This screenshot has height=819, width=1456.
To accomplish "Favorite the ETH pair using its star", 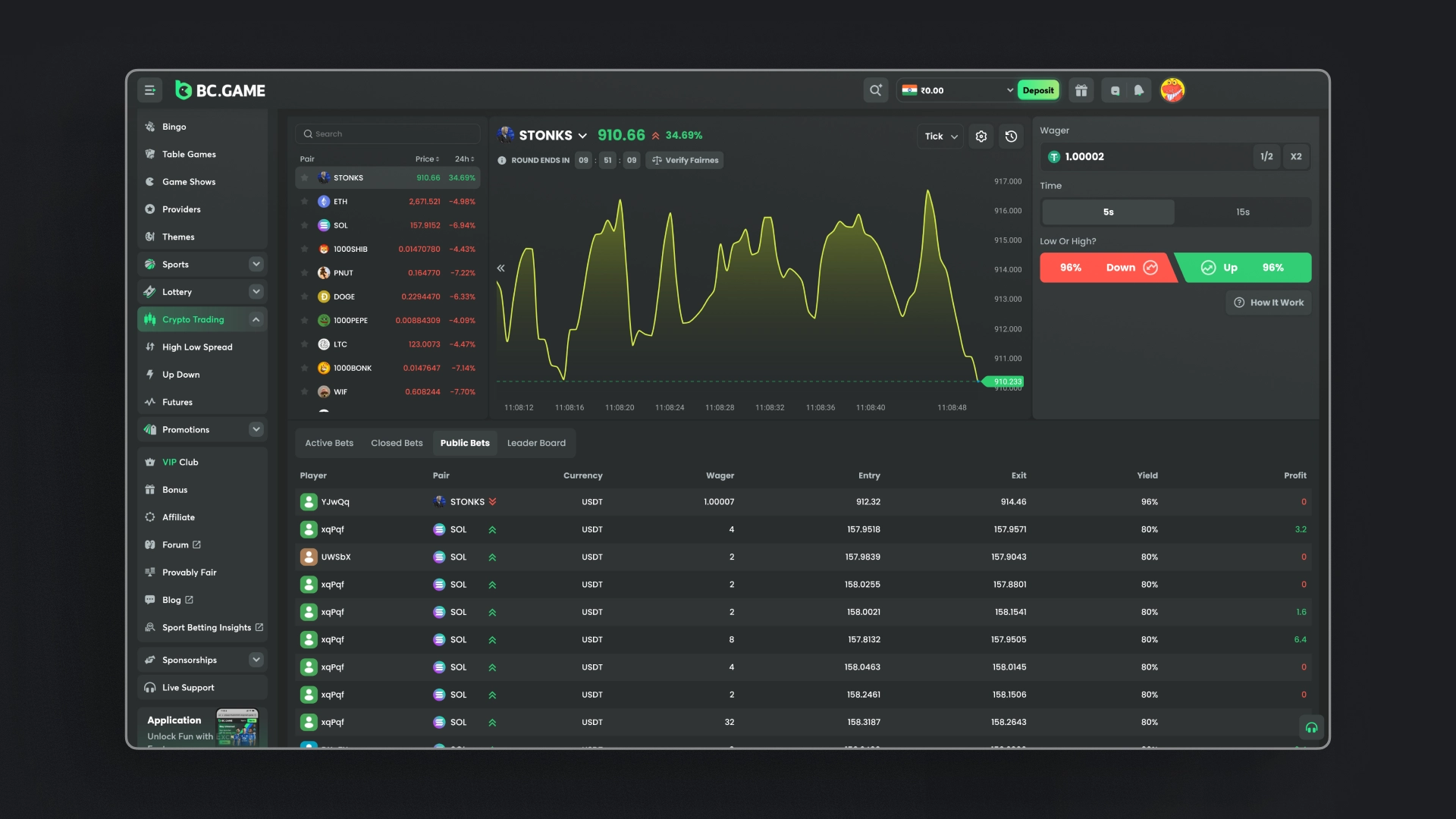I will pyautogui.click(x=305, y=201).
